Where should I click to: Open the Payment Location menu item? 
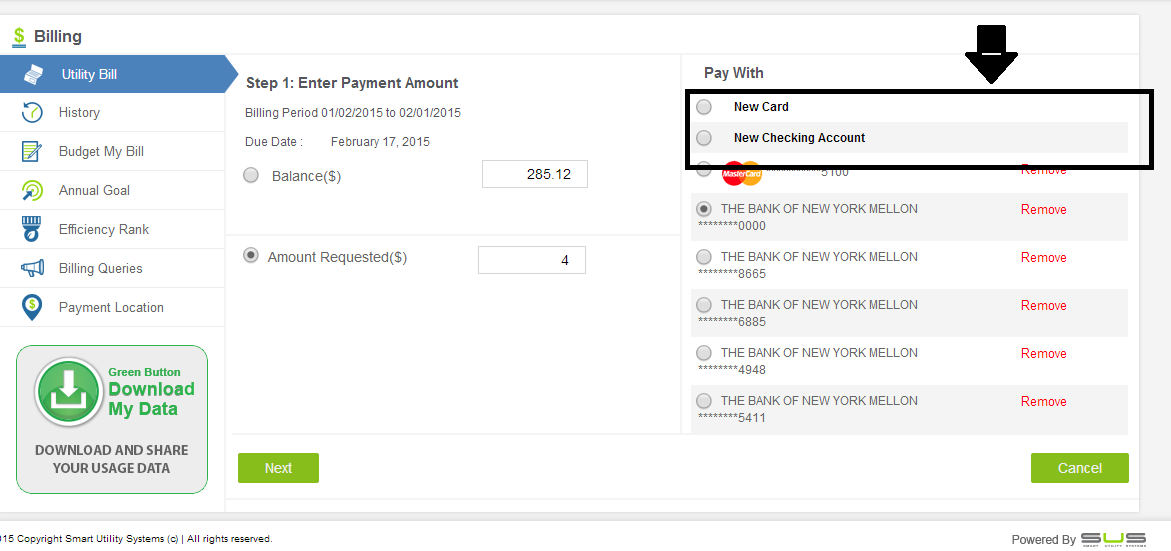click(x=111, y=307)
